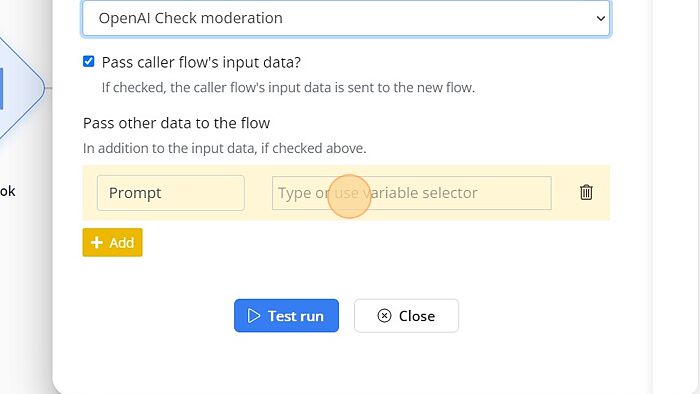
Task: Click the "Pass other data to the flow" heading
Action: tap(176, 123)
